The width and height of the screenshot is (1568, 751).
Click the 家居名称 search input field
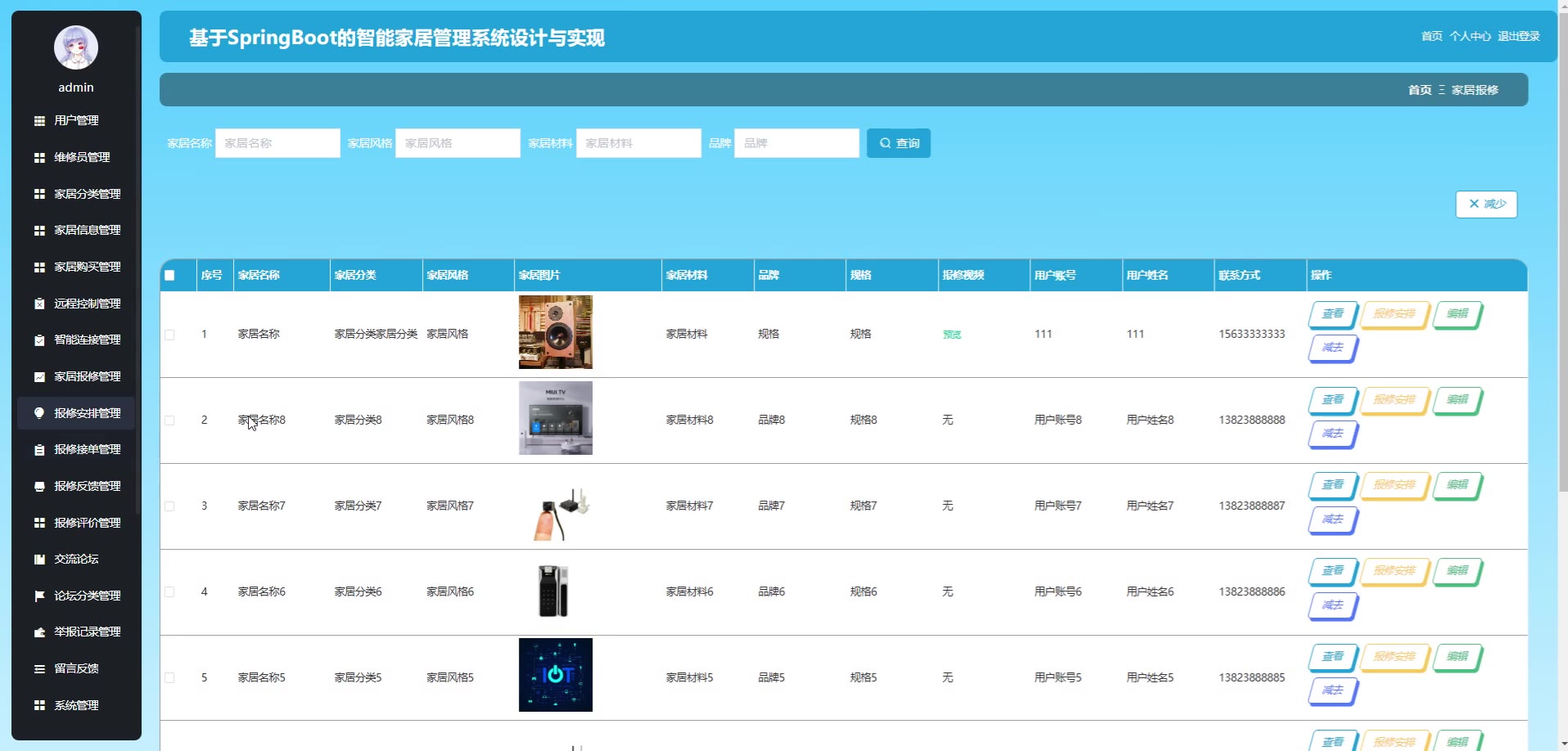(277, 143)
